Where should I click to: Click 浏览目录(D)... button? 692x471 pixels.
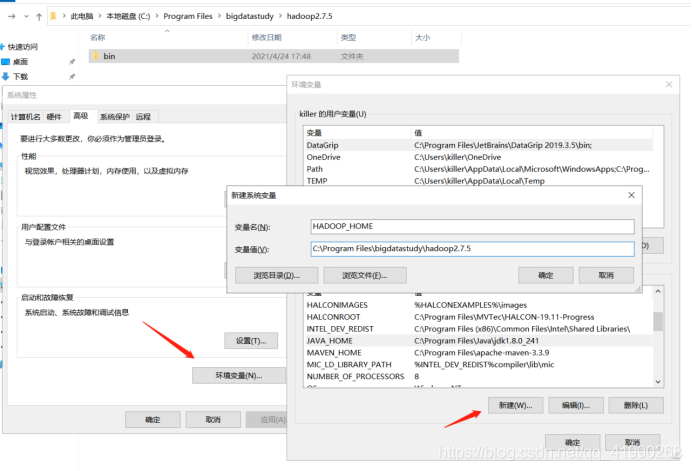tap(277, 275)
